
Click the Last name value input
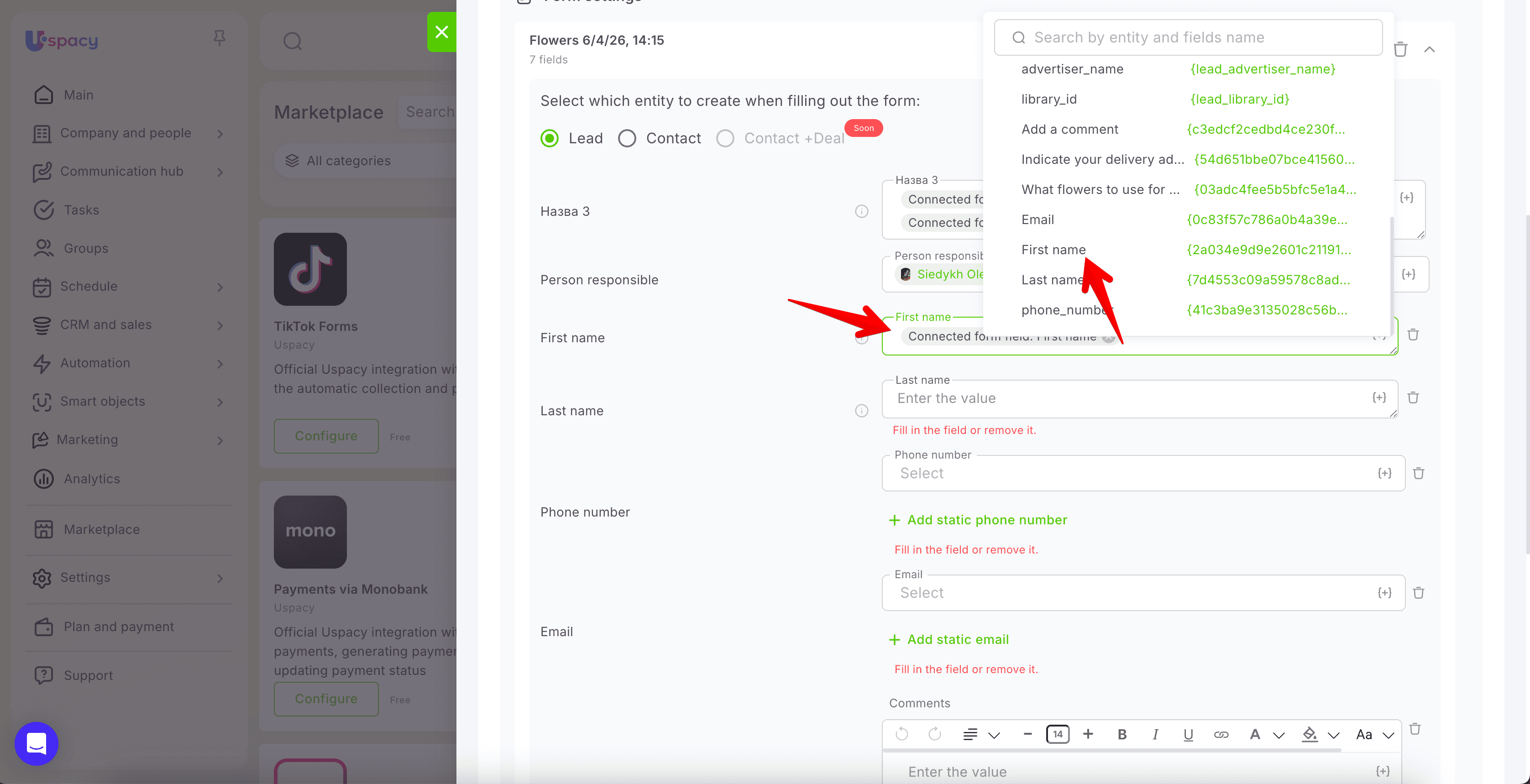[x=1139, y=398]
